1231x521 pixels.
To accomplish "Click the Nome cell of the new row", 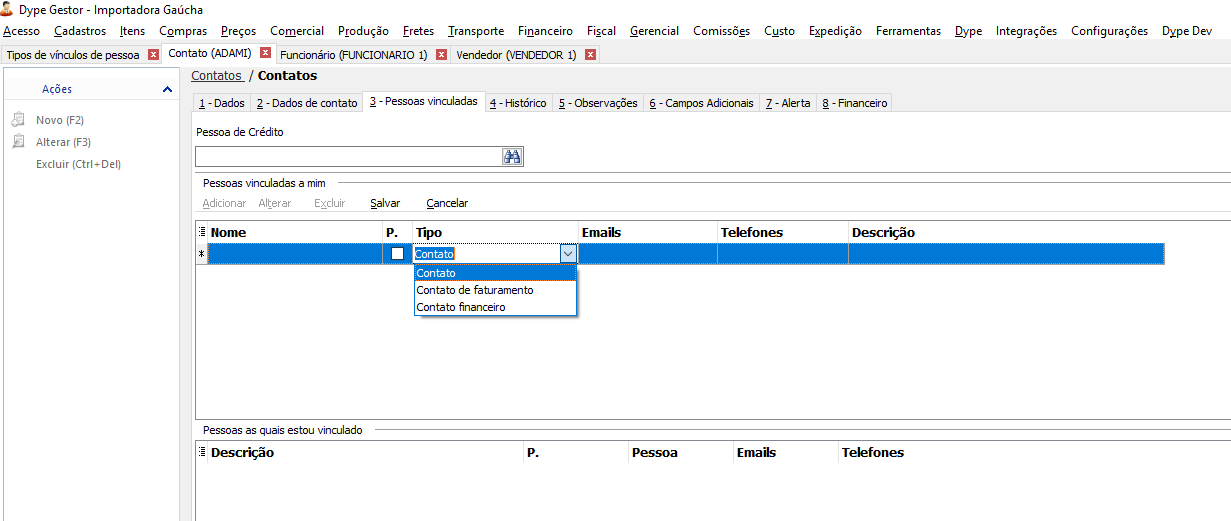I will coord(295,254).
